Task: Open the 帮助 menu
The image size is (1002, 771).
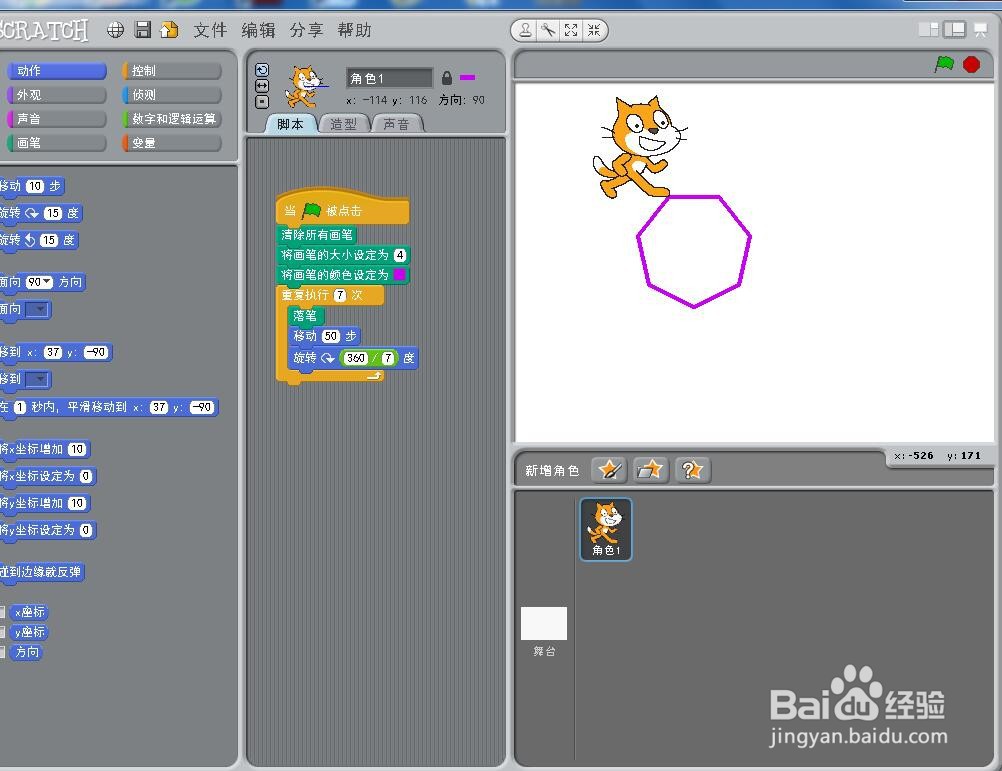Action: 354,30
